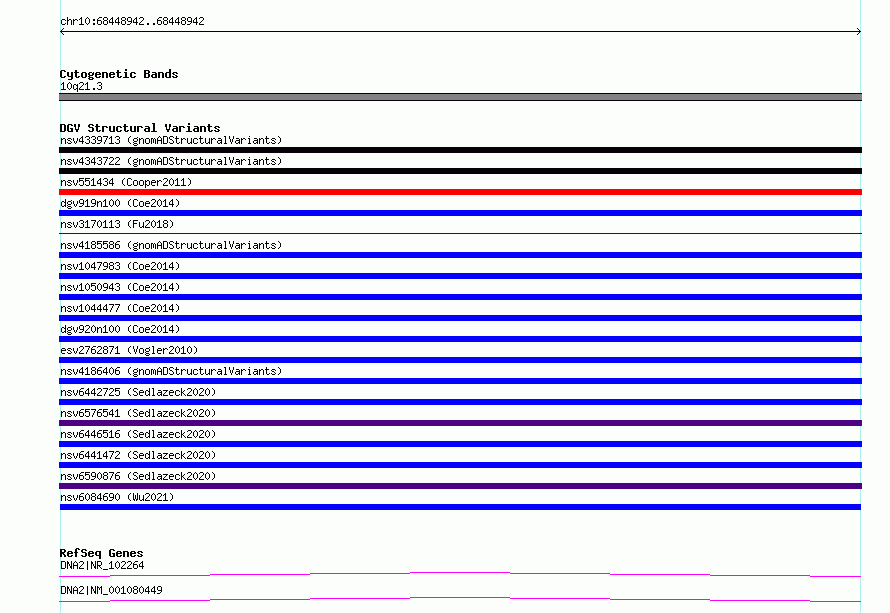
Task: Click the blue bar for nsv4186406
Action: click(460, 381)
